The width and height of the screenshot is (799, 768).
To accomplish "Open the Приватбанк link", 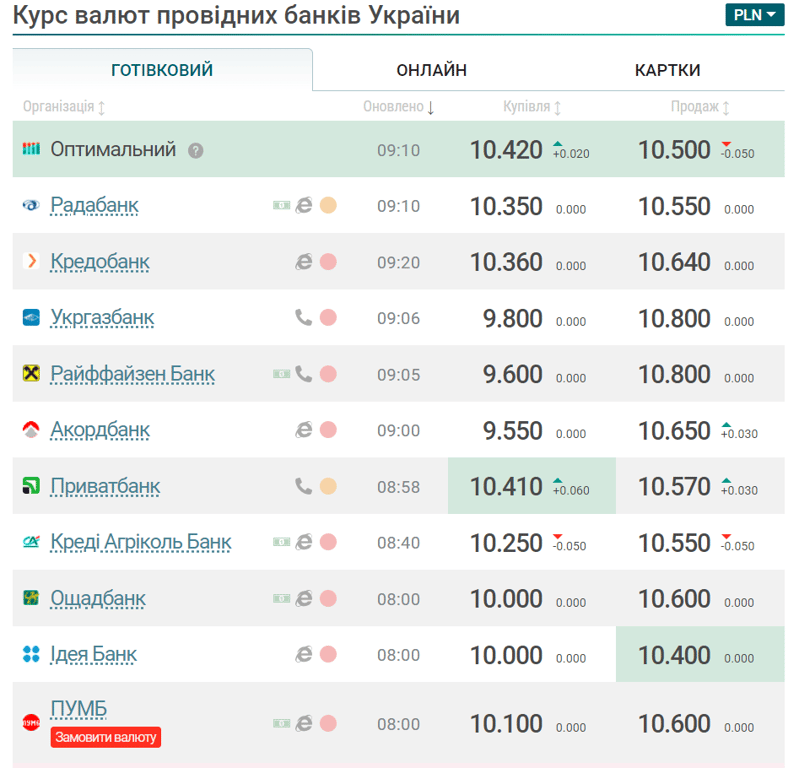I will [105, 486].
